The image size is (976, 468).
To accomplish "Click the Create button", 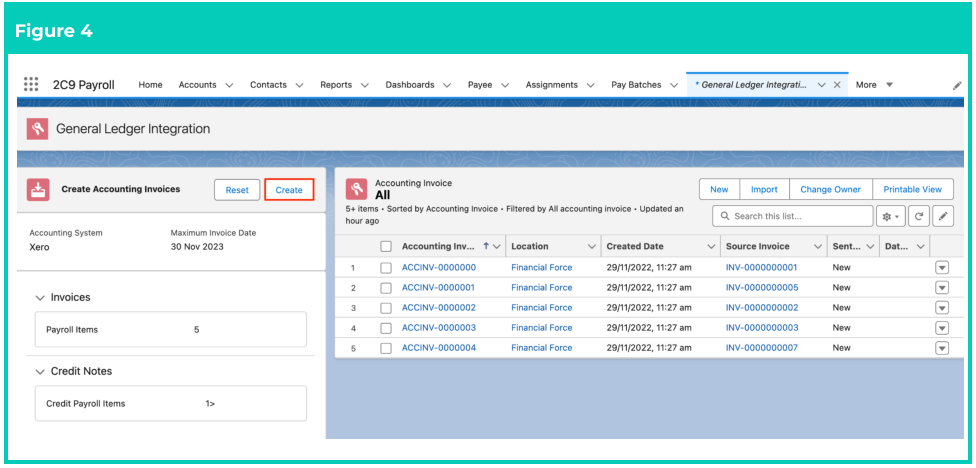I will click(x=289, y=190).
